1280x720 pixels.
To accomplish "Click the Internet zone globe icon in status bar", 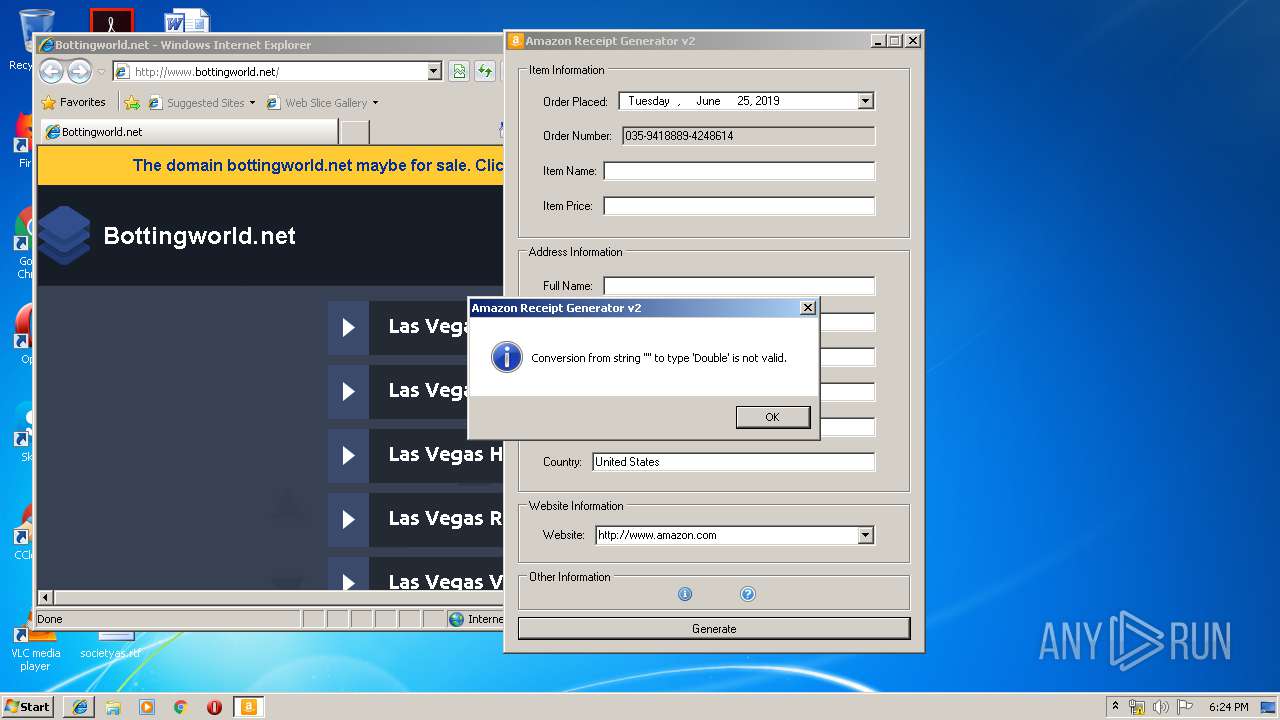I will click(457, 619).
